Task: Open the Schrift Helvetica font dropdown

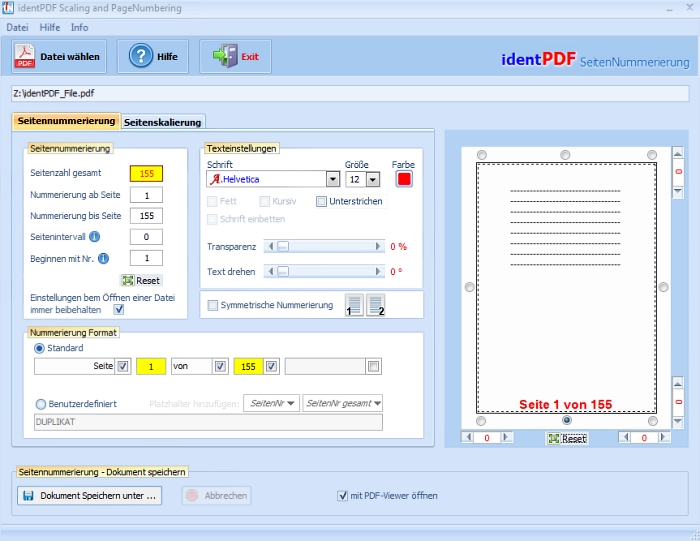Action: tap(332, 179)
